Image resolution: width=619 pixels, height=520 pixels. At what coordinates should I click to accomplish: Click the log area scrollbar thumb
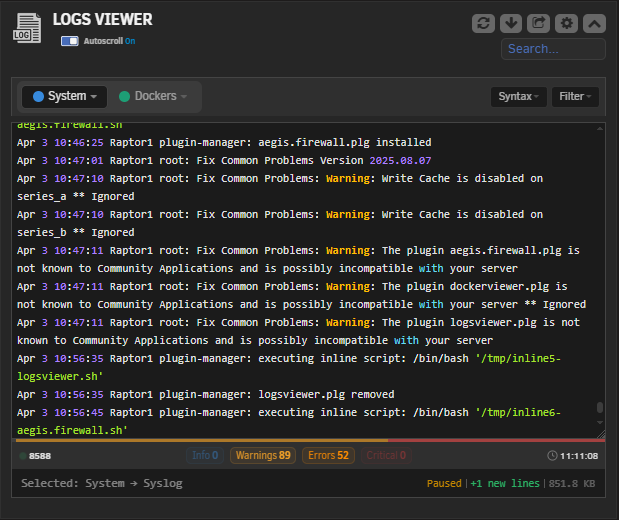(x=600, y=407)
